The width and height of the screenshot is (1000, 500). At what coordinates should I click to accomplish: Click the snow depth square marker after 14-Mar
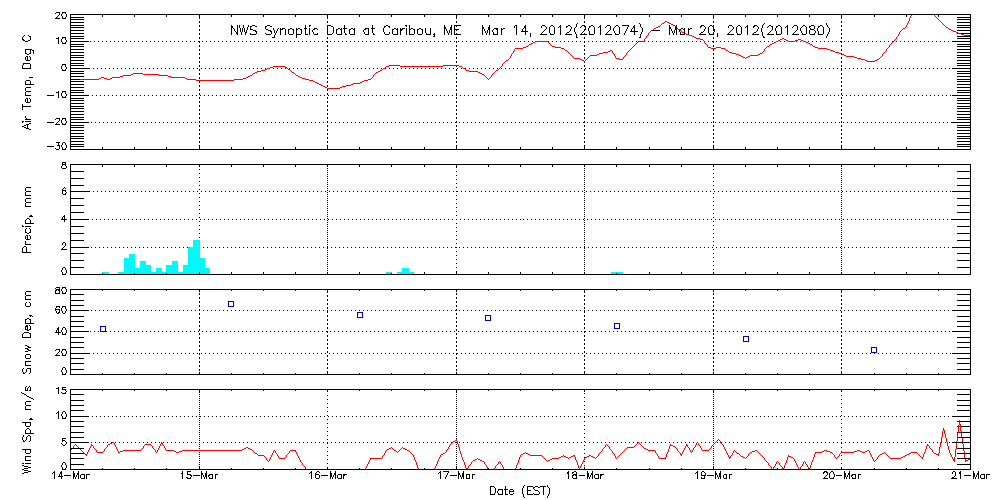pos(103,329)
